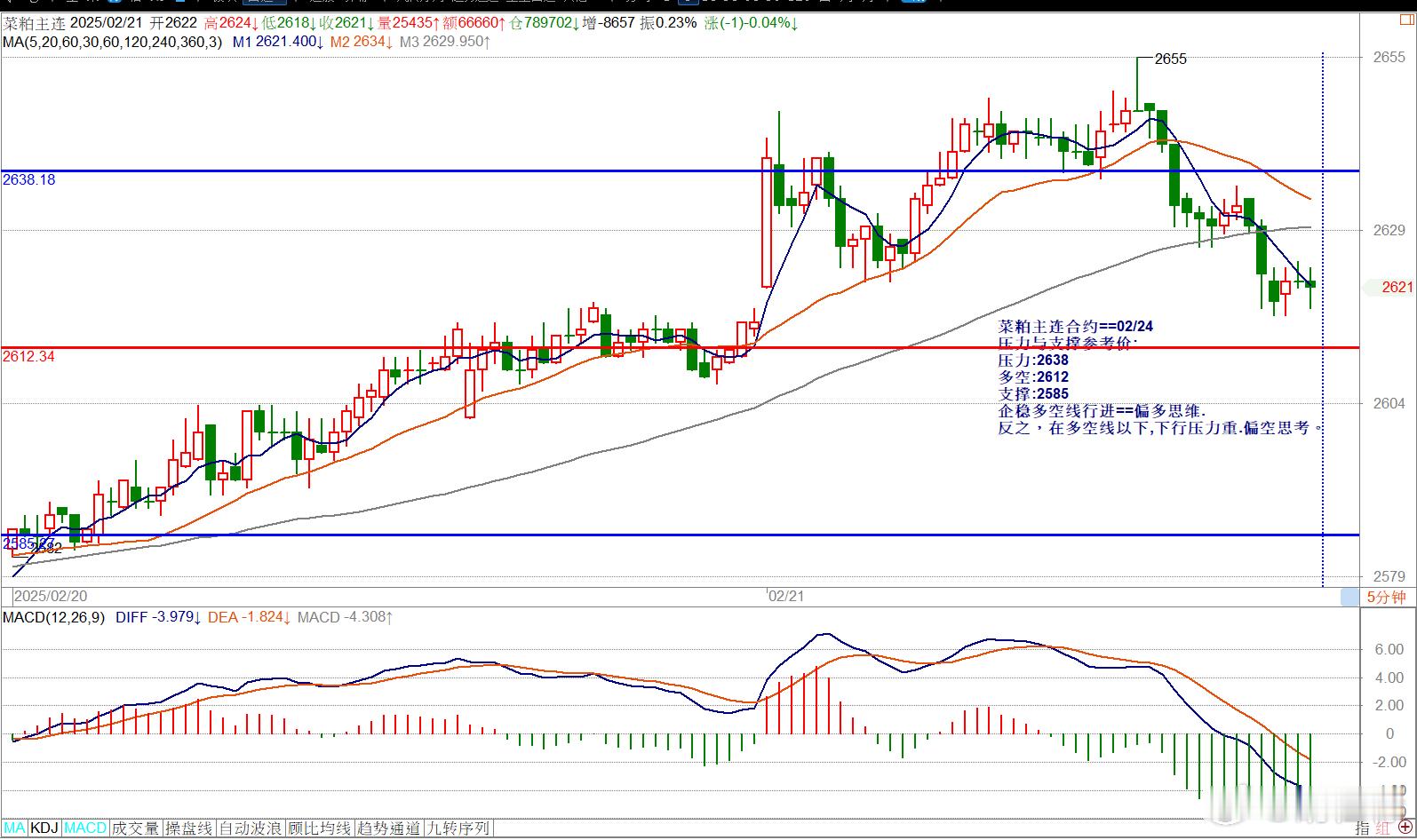
Task: Click the 振 0.23% amplitude value
Action: (669, 22)
